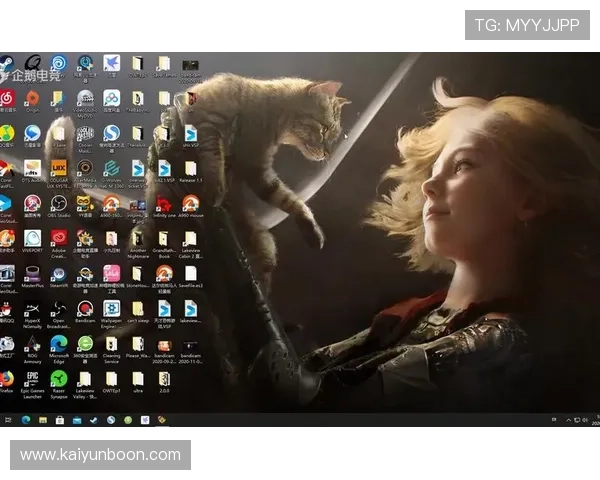Select the VIVEPORT desktop icon
600x480 pixels.
point(33,239)
